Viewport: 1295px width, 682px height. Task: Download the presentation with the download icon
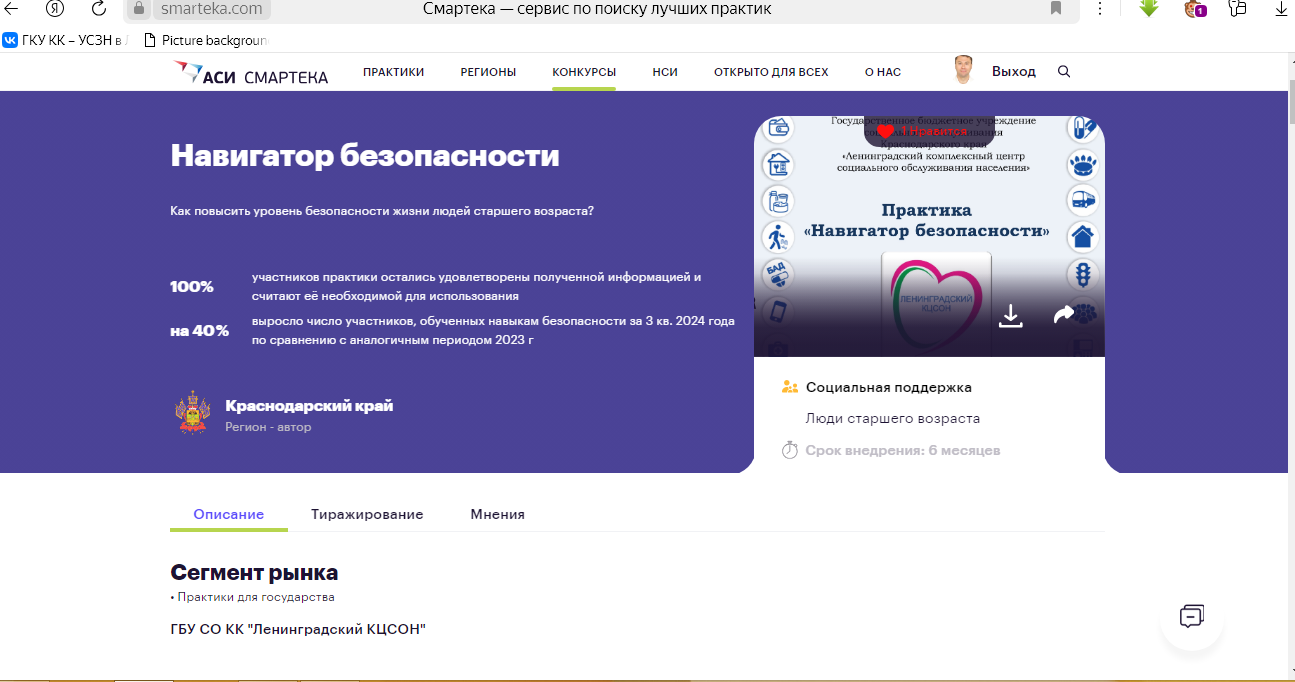(1011, 316)
